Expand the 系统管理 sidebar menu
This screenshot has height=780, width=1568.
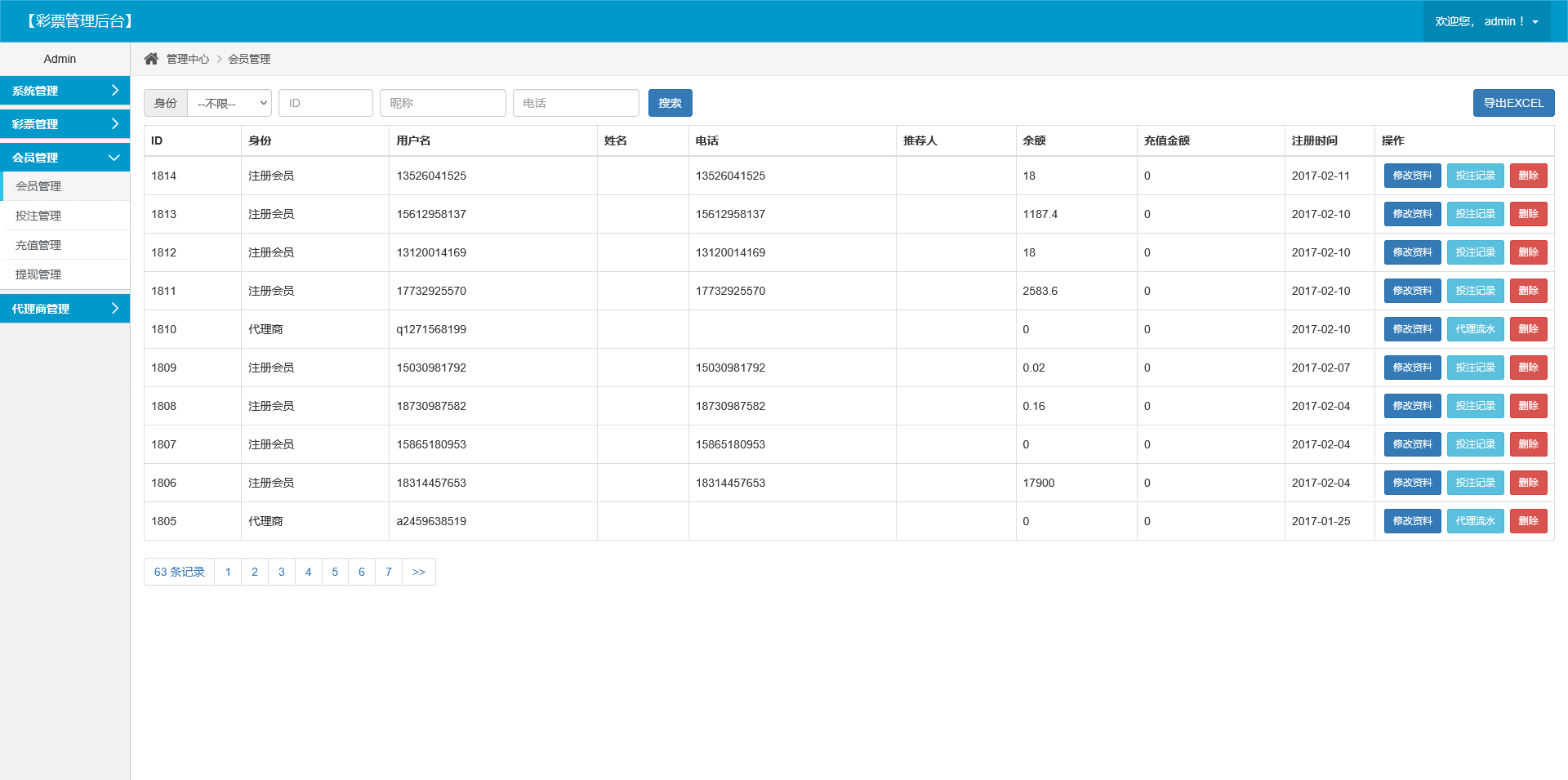pyautogui.click(x=65, y=91)
